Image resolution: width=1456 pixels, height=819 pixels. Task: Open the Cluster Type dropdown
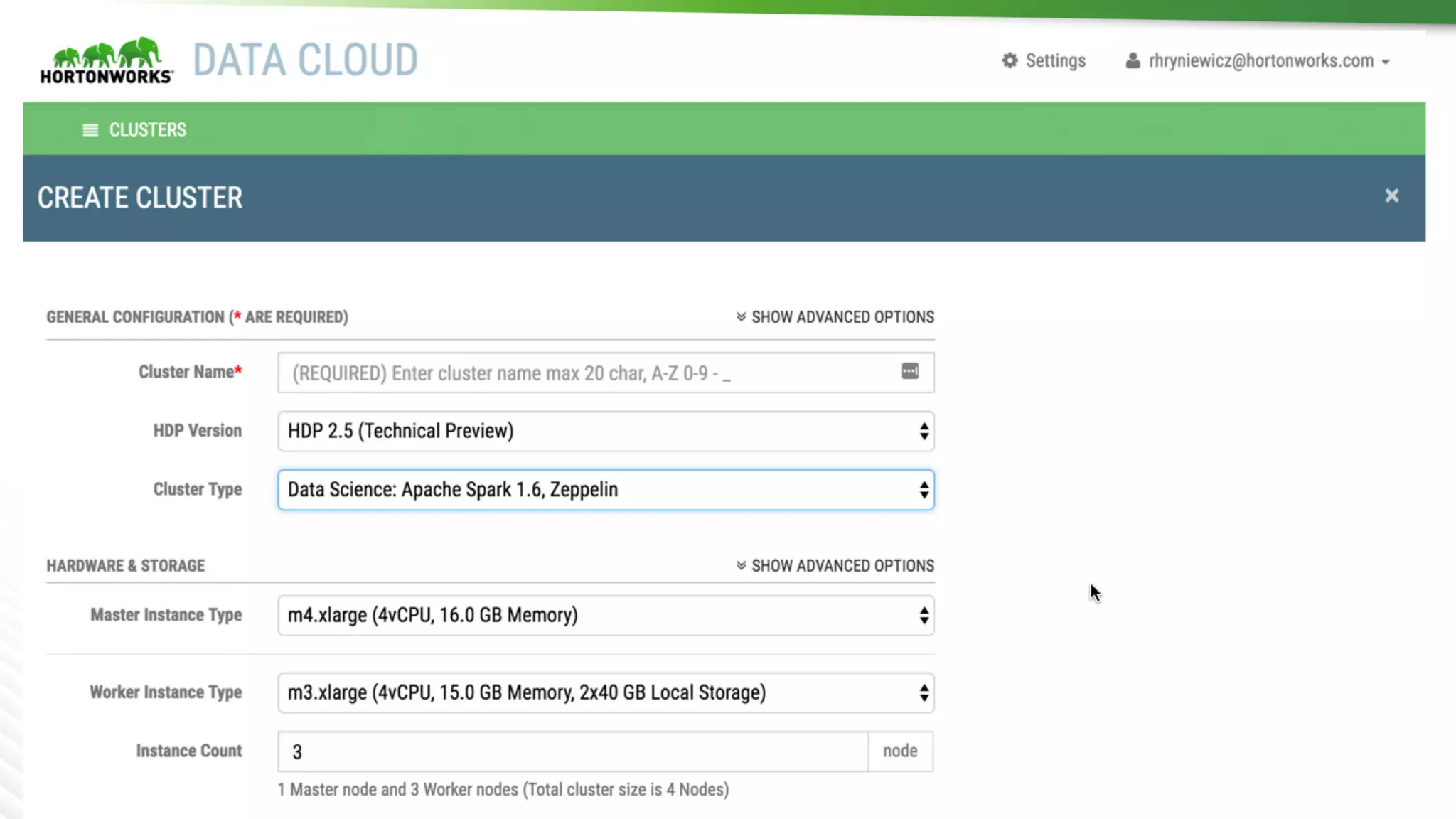coord(605,489)
